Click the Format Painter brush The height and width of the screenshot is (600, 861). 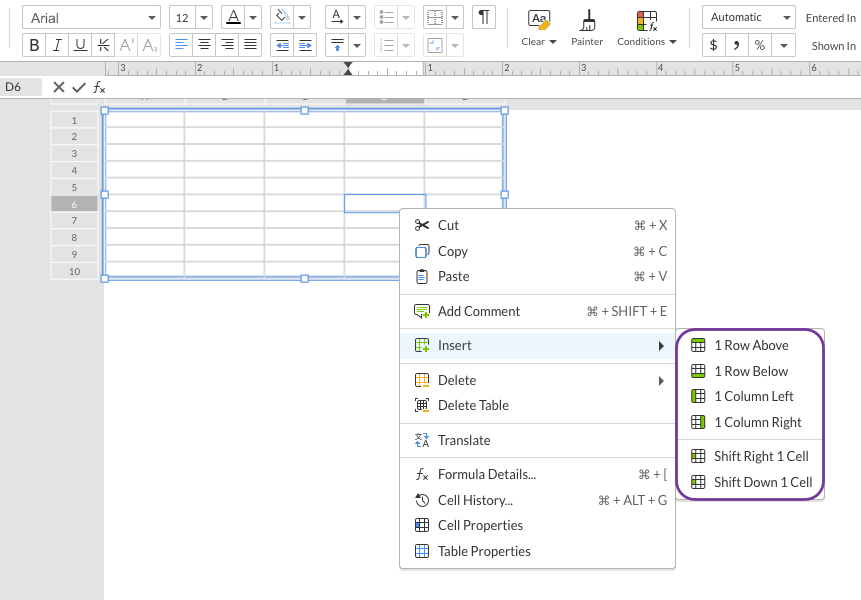click(x=587, y=28)
